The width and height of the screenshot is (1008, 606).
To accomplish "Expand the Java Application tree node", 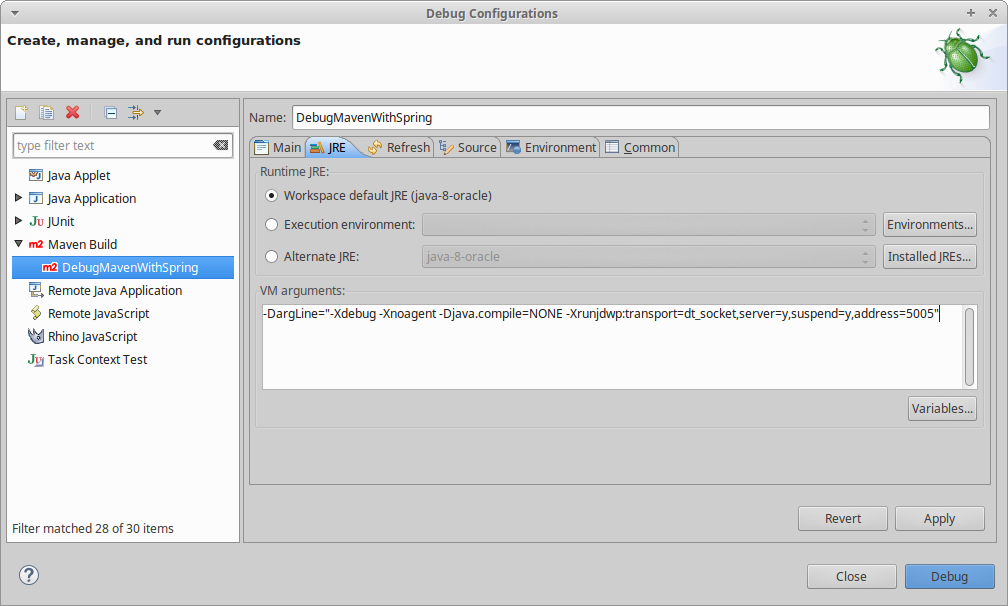I will [x=19, y=198].
